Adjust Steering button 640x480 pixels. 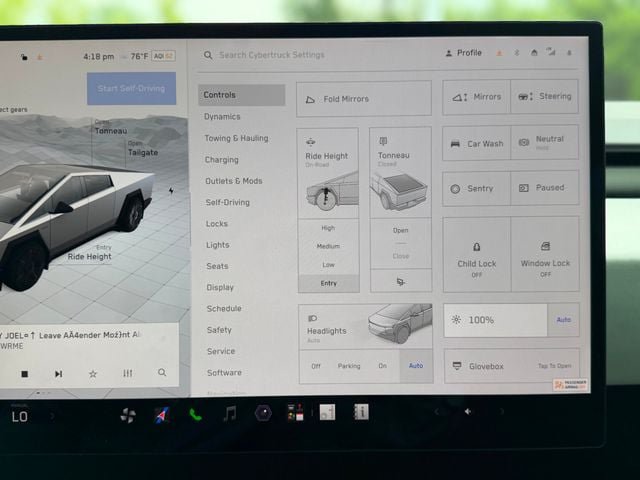pos(544,96)
